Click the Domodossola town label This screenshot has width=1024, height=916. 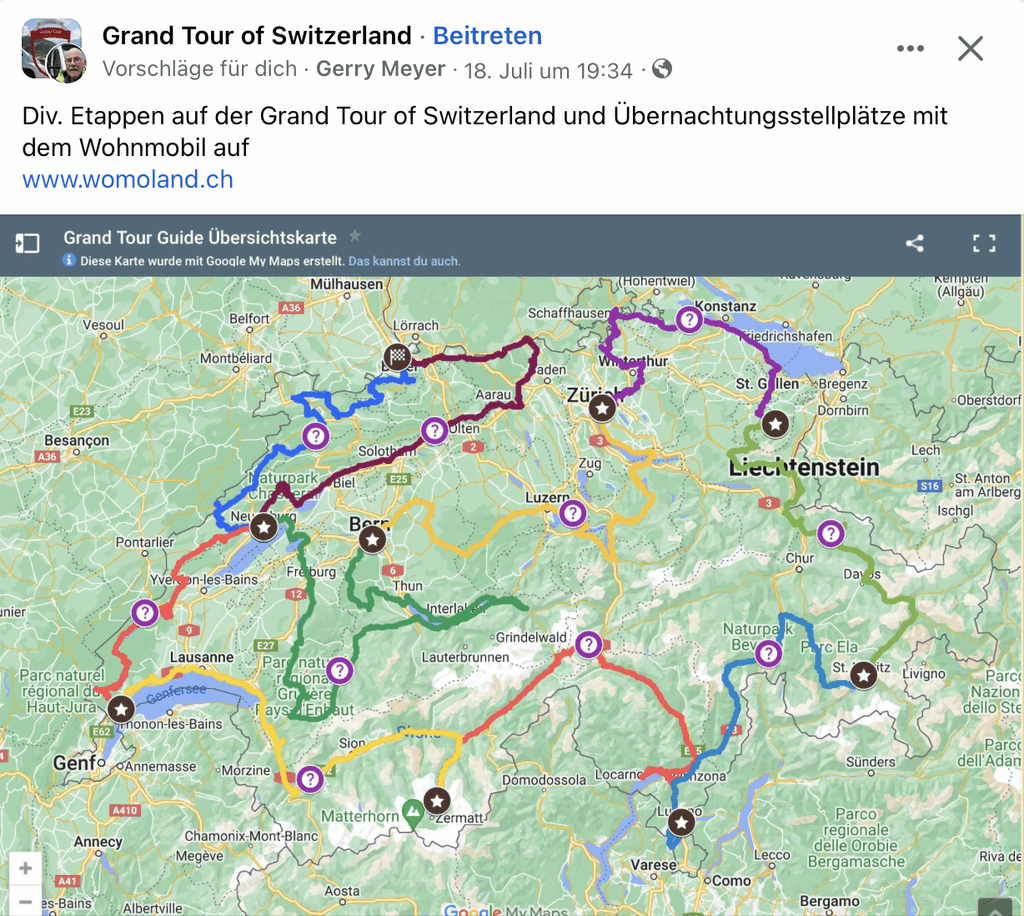tap(544, 780)
